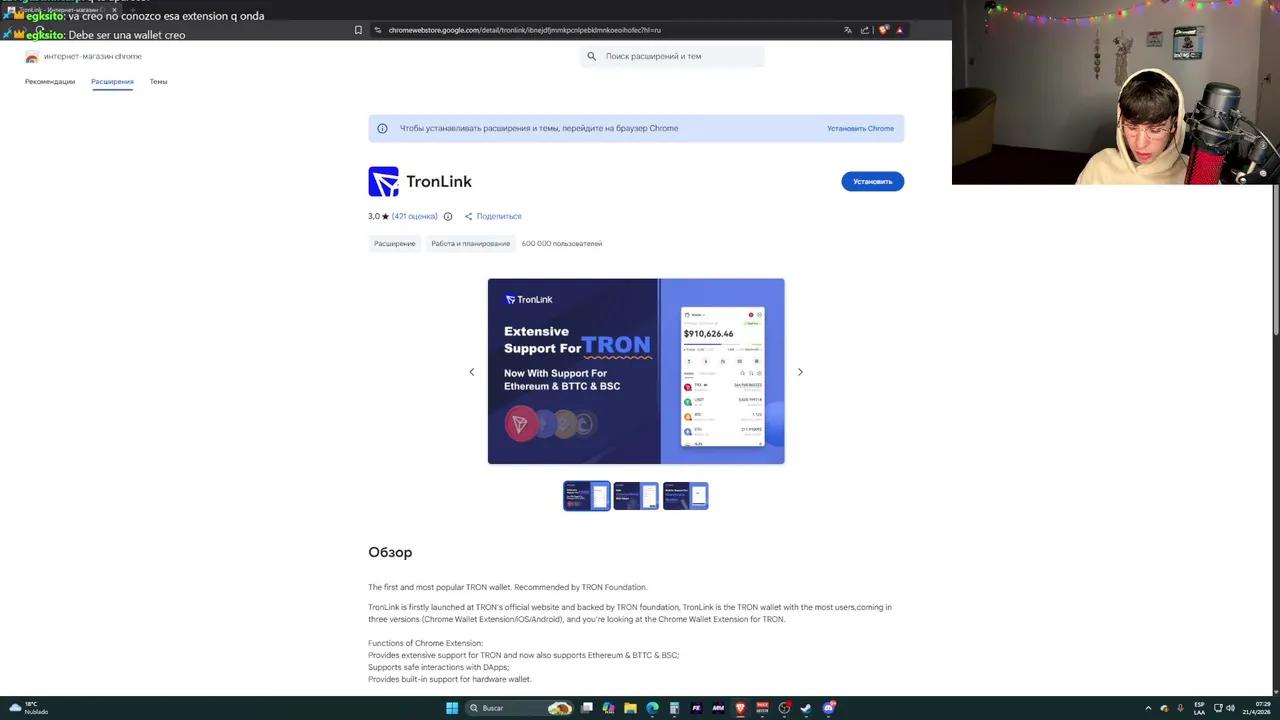Bookmark the page with the address bar icon
Viewport: 1280px width, 720px height.
coord(358,30)
